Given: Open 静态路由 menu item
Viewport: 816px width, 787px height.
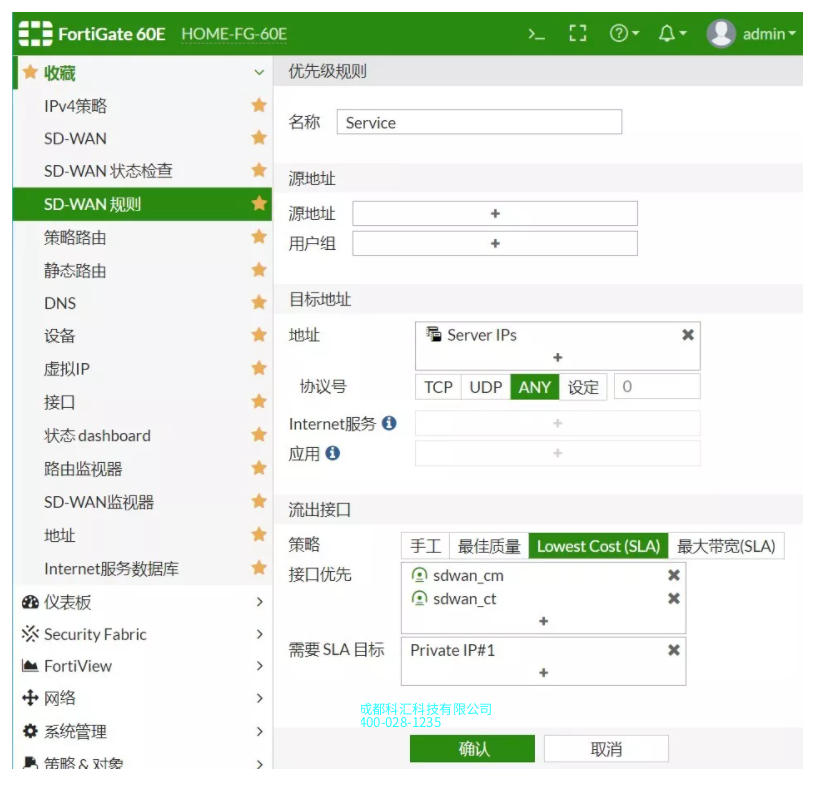Looking at the screenshot, I should pos(75,271).
